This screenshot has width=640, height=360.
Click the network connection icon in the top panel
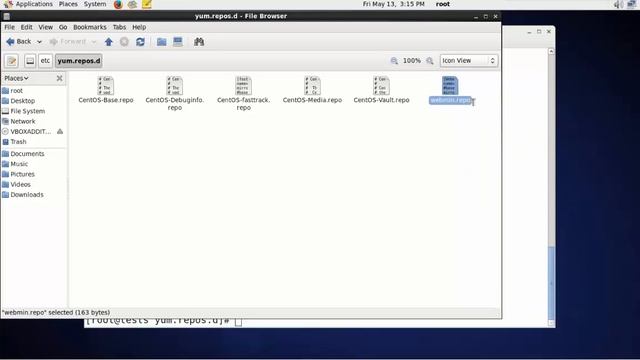[x=631, y=4]
